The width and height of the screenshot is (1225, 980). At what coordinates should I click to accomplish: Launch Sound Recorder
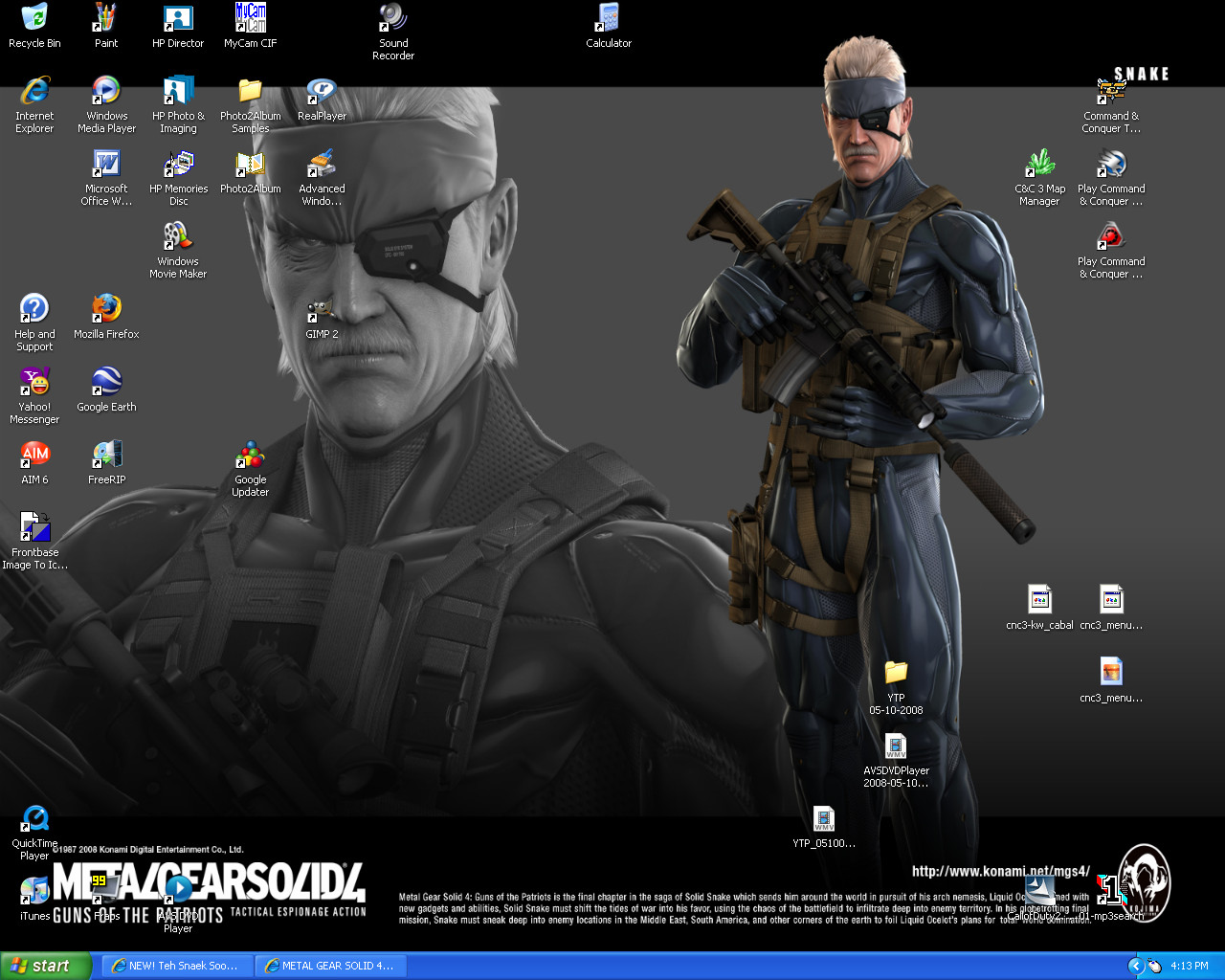392,19
